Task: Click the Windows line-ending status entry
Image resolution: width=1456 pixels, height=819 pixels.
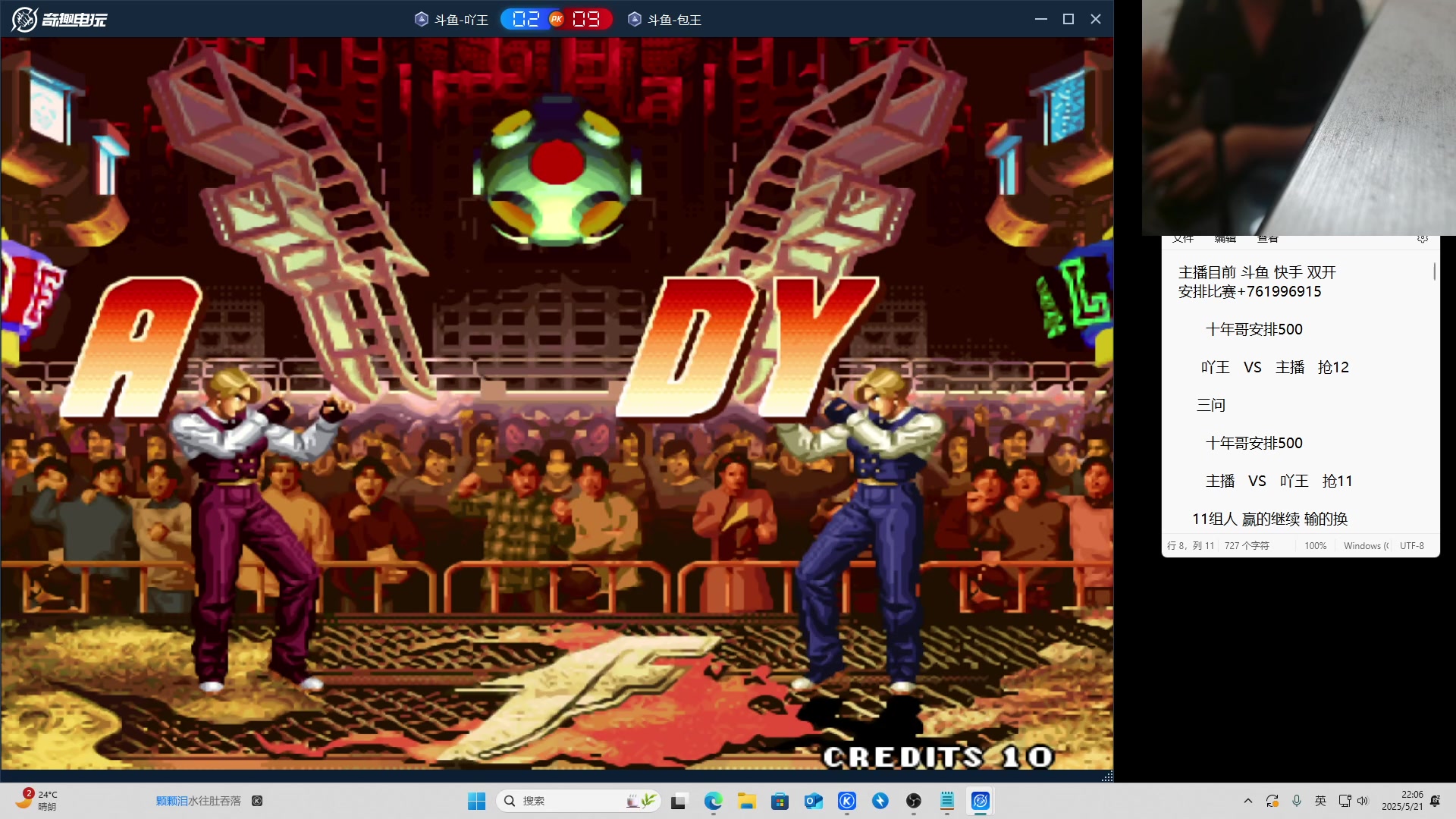Action: pos(1366,546)
